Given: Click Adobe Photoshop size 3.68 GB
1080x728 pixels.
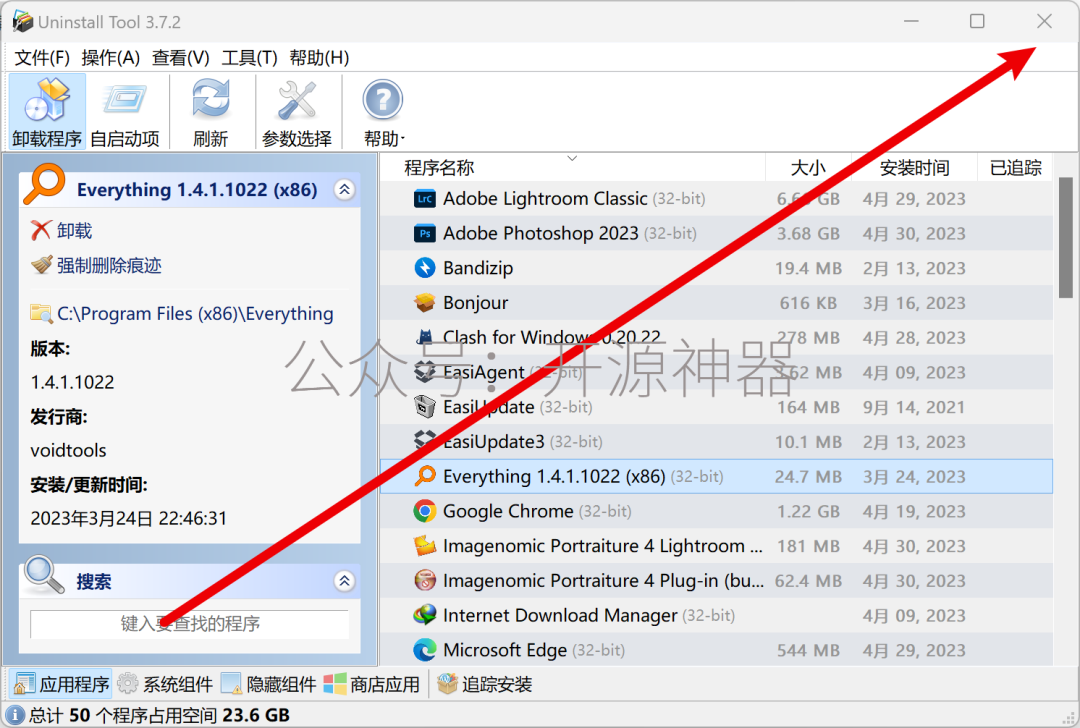Looking at the screenshot, I should pos(808,233).
